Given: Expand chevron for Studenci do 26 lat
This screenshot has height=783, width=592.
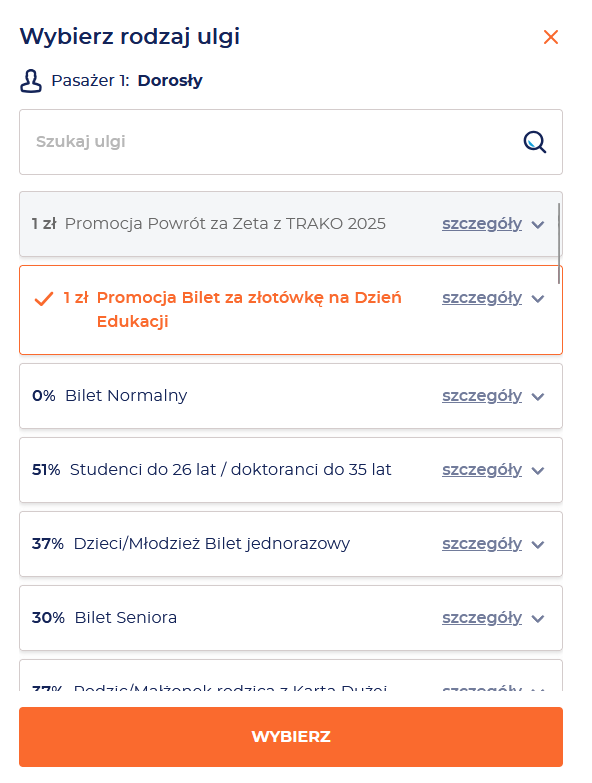Looking at the screenshot, I should tap(538, 470).
